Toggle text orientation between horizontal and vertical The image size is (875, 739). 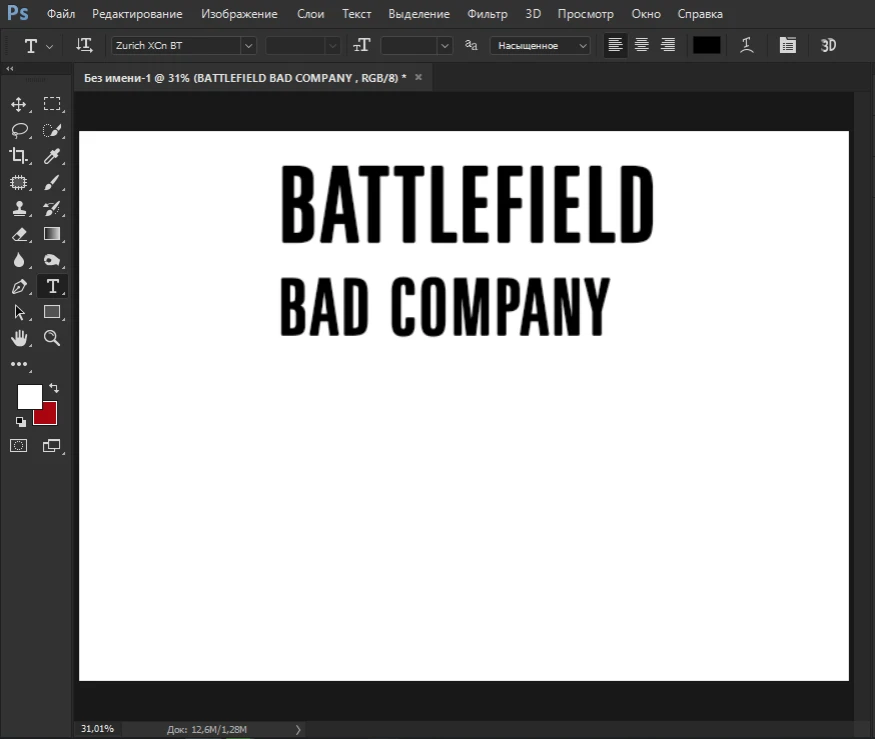[84, 45]
